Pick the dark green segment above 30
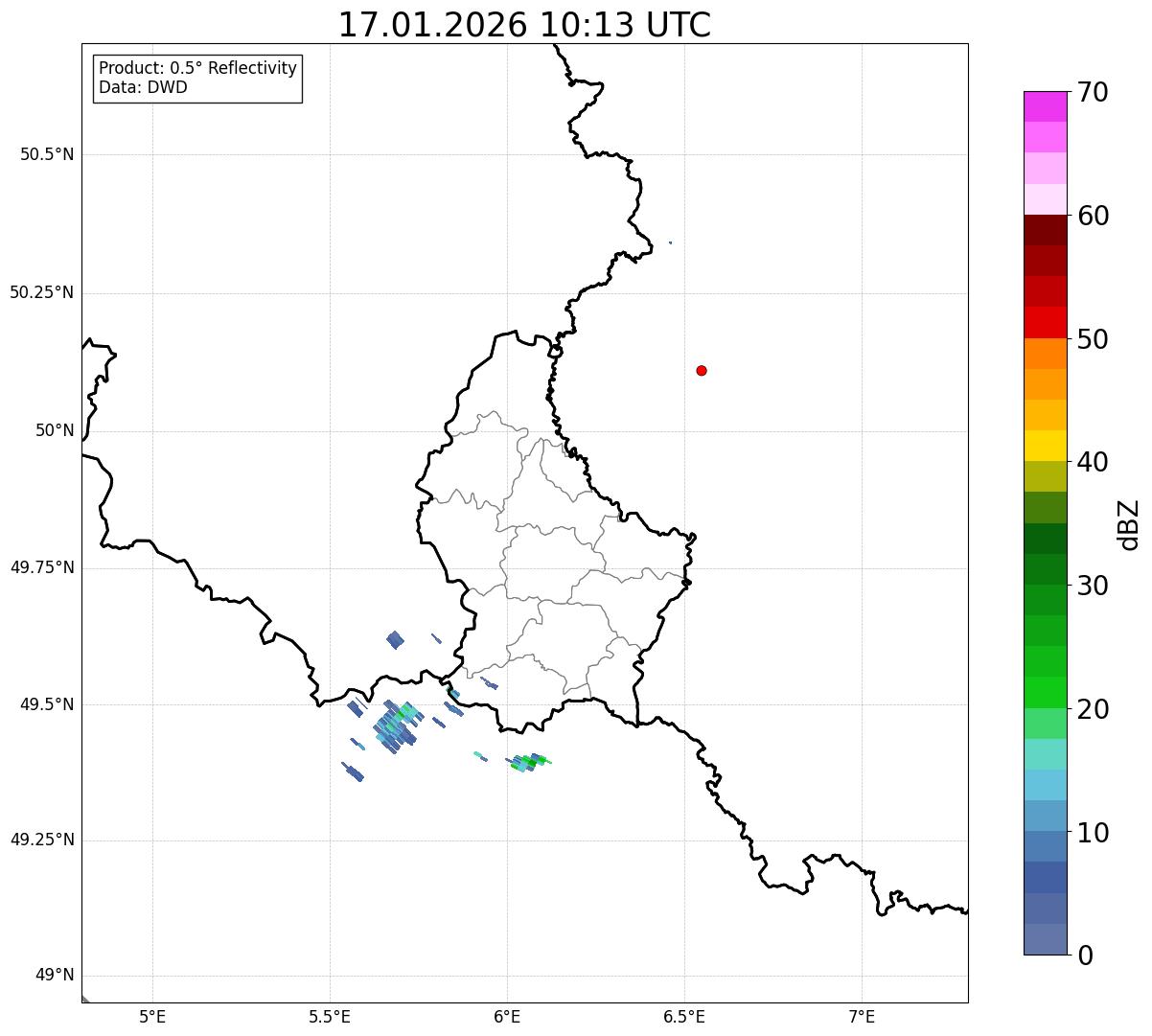The image size is (1152, 1036). pos(1045,569)
